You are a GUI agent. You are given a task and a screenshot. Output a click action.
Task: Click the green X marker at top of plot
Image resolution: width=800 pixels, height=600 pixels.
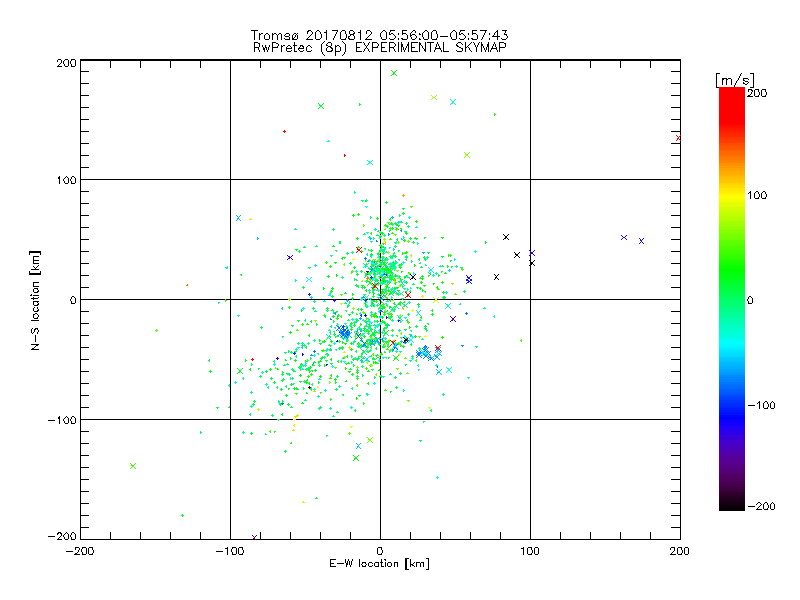click(x=394, y=73)
